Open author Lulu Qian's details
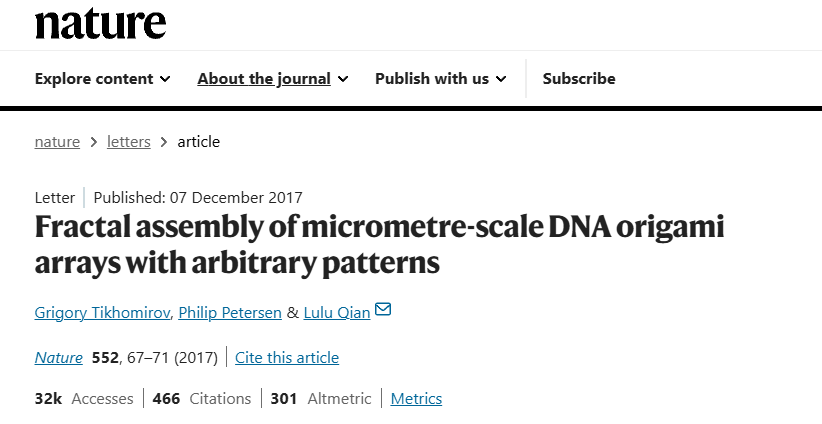 (x=336, y=313)
